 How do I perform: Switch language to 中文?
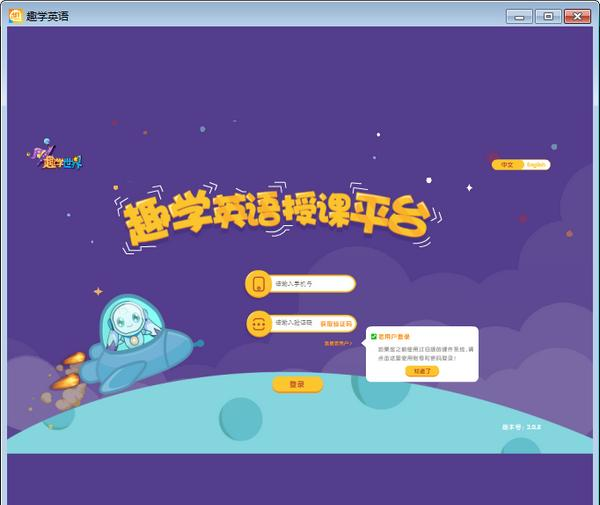[507, 165]
